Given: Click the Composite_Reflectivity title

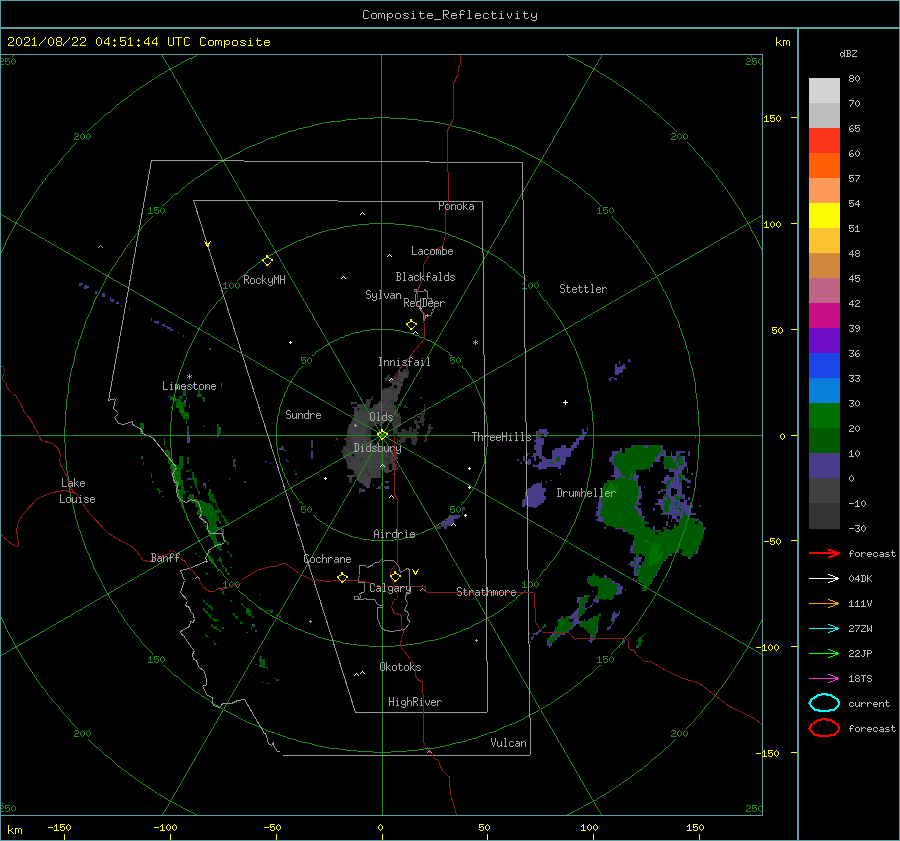Looking at the screenshot, I should pos(450,15).
